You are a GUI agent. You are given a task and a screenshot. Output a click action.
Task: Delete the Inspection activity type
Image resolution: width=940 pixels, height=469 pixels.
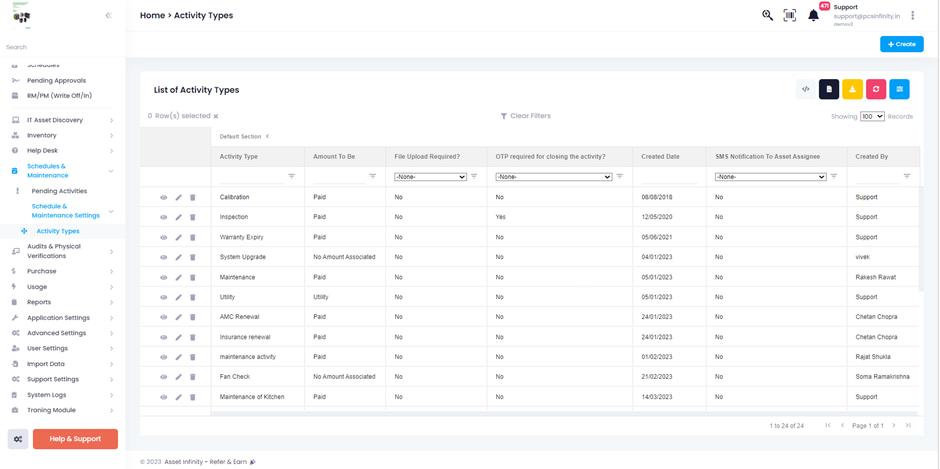192,217
